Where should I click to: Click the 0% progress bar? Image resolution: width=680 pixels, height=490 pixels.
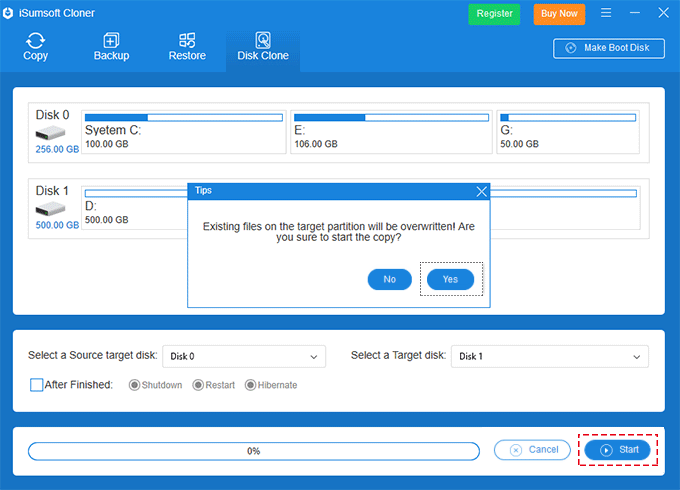(254, 451)
